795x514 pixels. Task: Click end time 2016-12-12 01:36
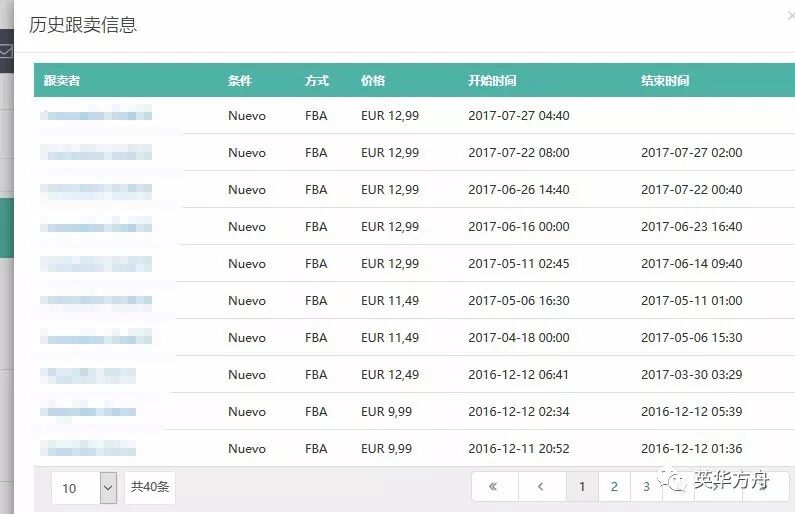692,449
